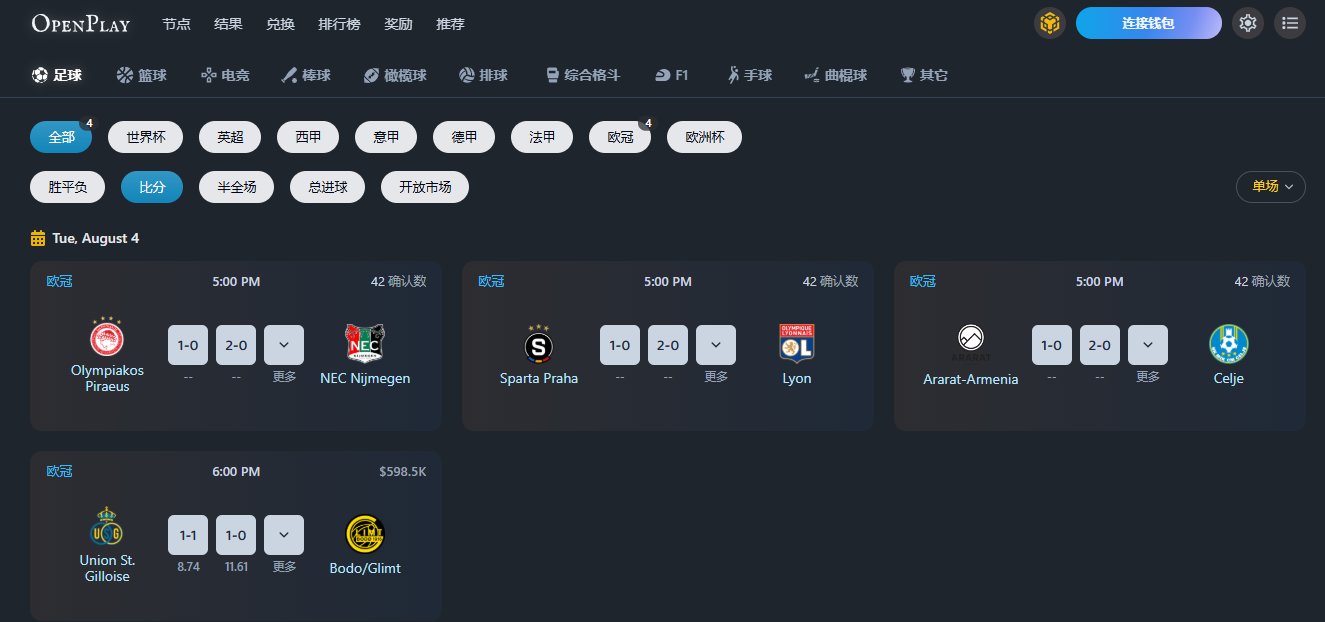The height and width of the screenshot is (622, 1325).
Task: Click Union St. Gilloise team logo
Action: (107, 526)
